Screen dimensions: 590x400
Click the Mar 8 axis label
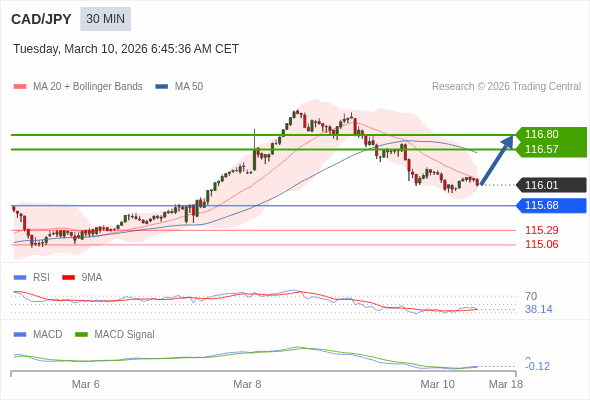247,384
